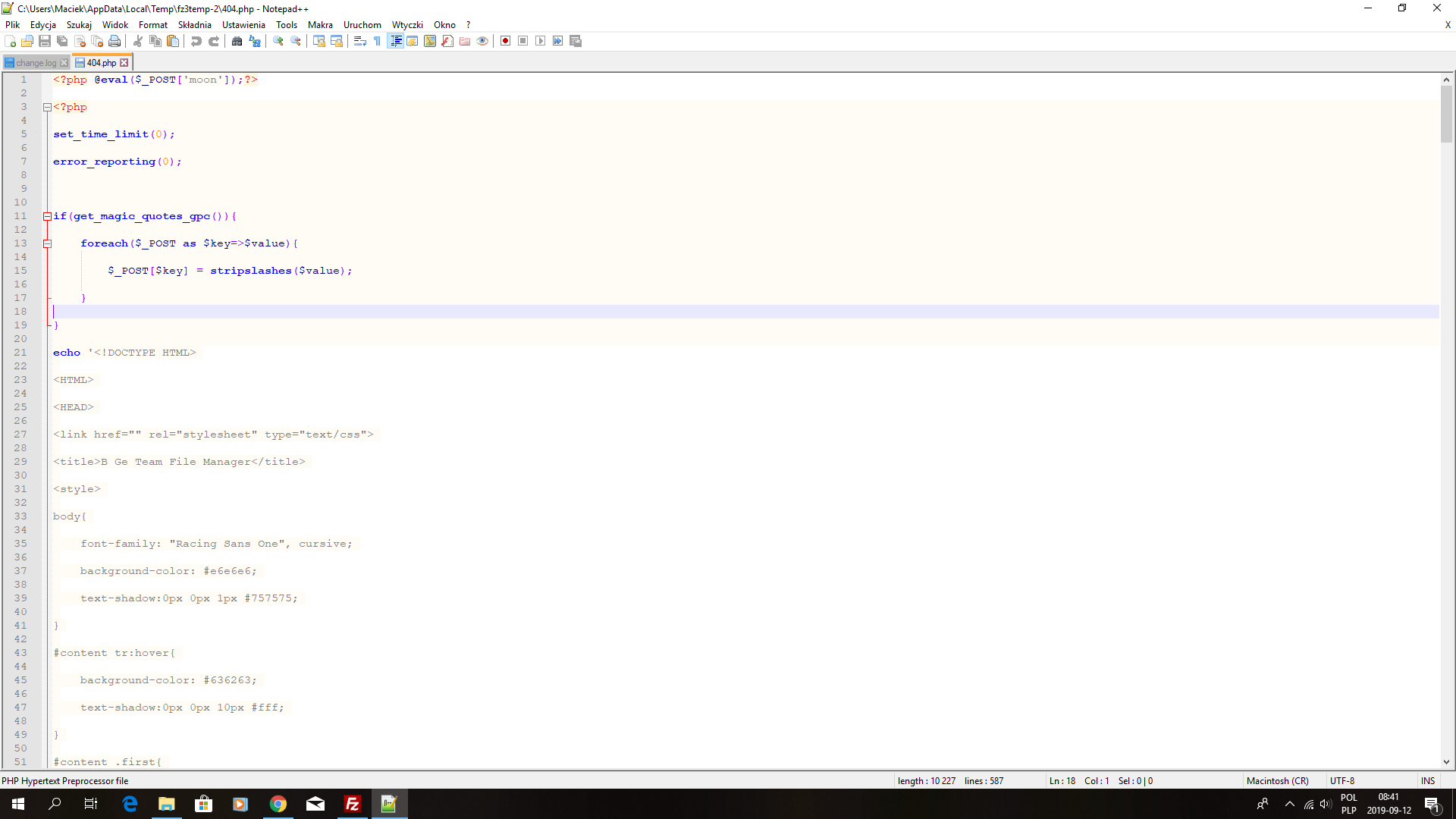1456x819 pixels.
Task: Switch to the change.log tab
Action: point(36,63)
